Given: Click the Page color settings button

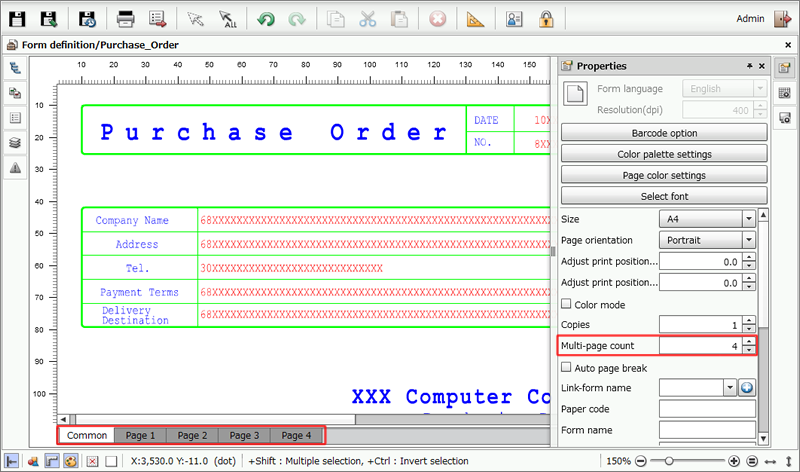Looking at the screenshot, I should point(664,175).
